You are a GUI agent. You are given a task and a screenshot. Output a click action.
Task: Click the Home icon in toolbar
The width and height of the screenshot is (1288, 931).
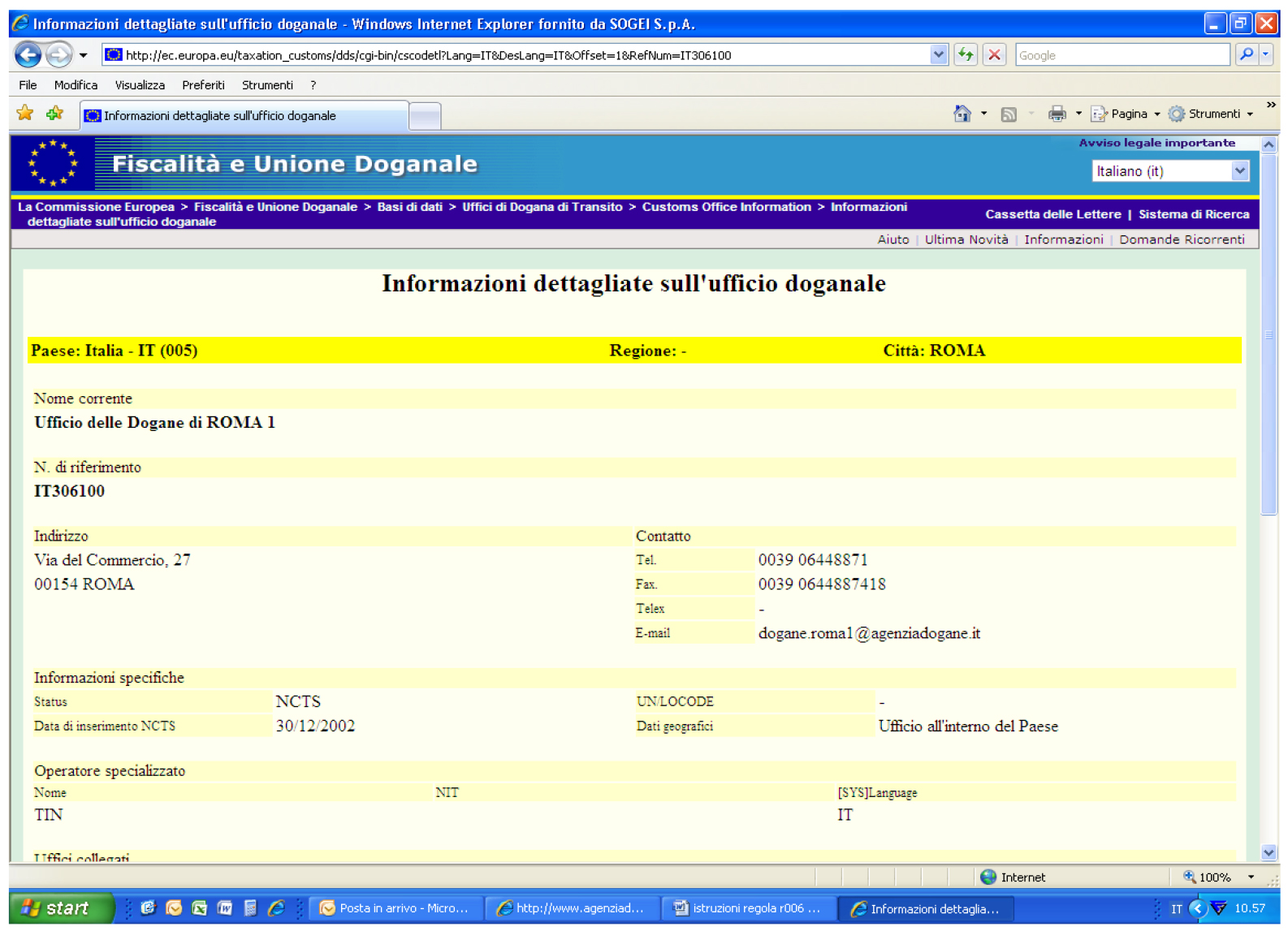[x=962, y=114]
